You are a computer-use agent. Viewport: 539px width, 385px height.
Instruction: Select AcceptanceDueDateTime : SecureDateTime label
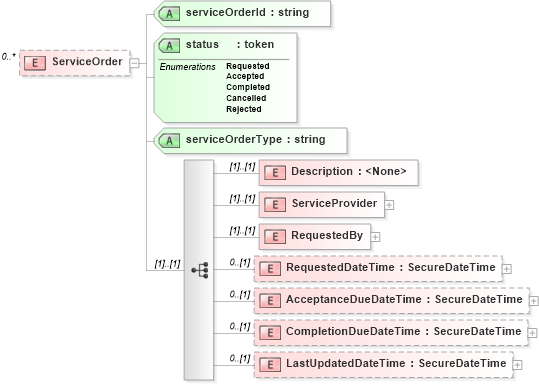point(404,299)
